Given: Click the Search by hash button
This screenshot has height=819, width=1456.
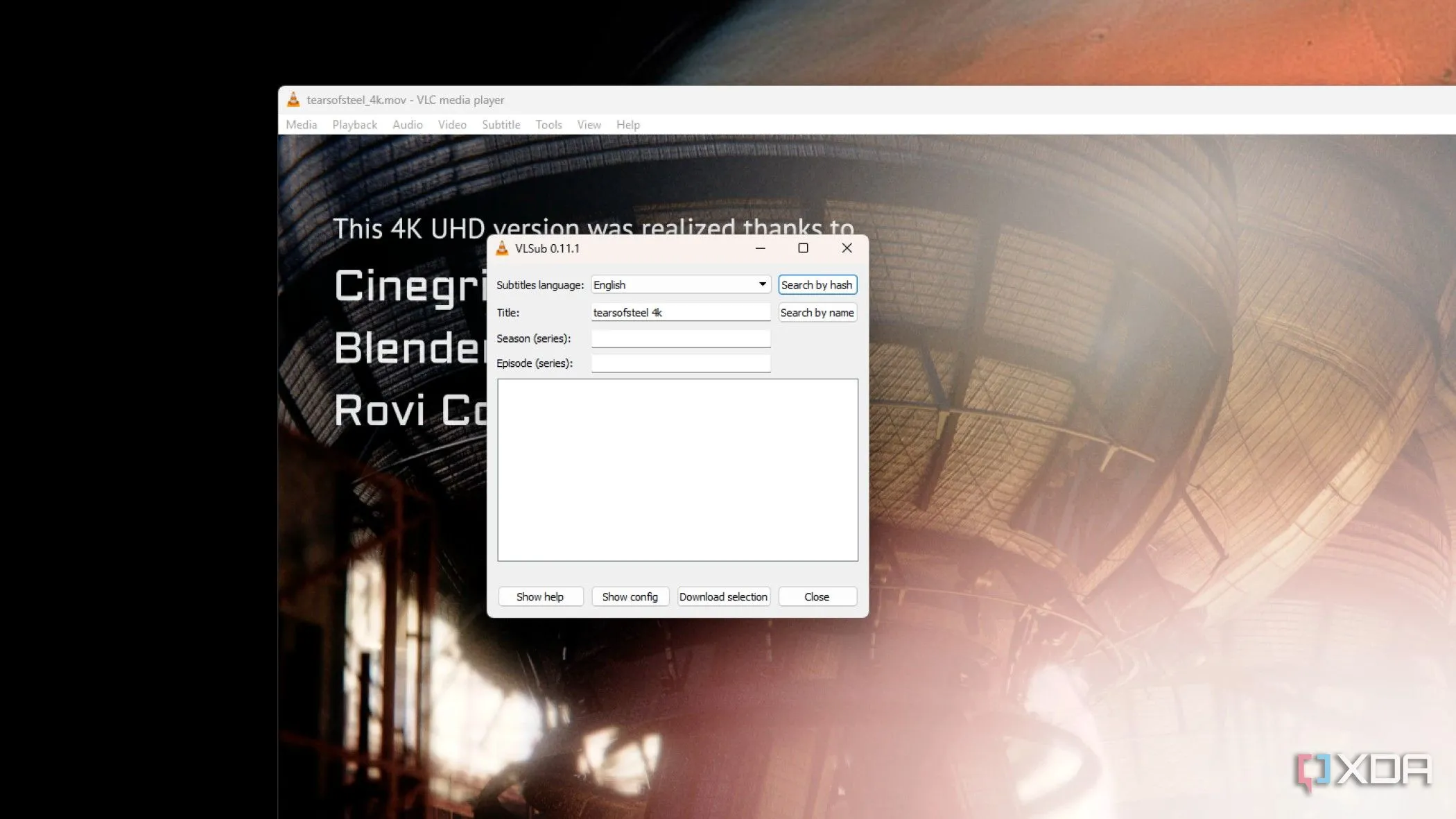Looking at the screenshot, I should 817,285.
